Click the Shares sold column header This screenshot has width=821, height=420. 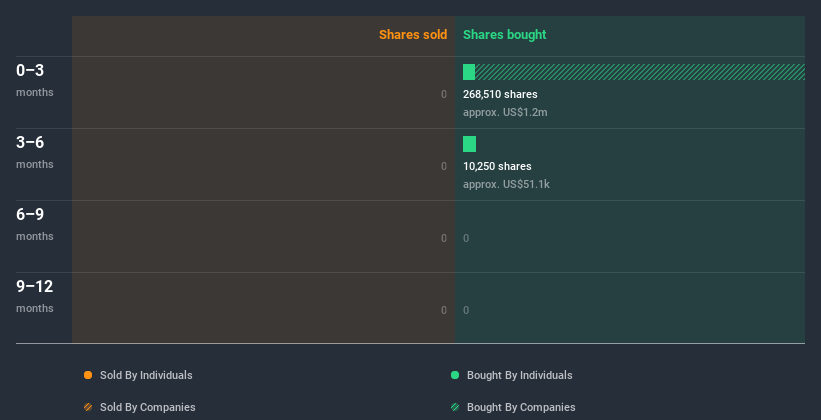(x=413, y=35)
